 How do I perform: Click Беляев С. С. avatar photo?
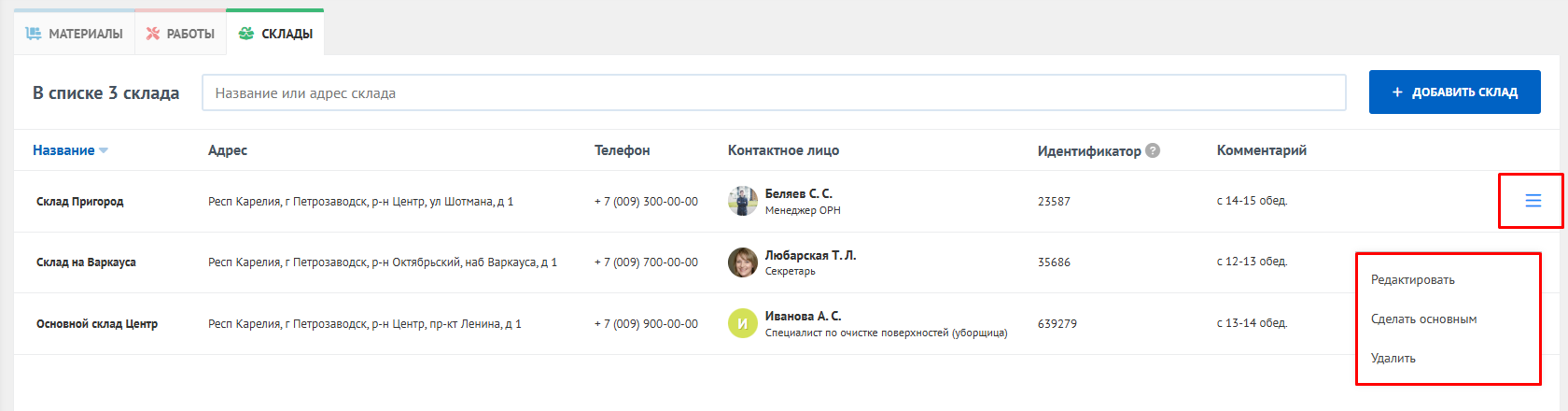point(743,201)
